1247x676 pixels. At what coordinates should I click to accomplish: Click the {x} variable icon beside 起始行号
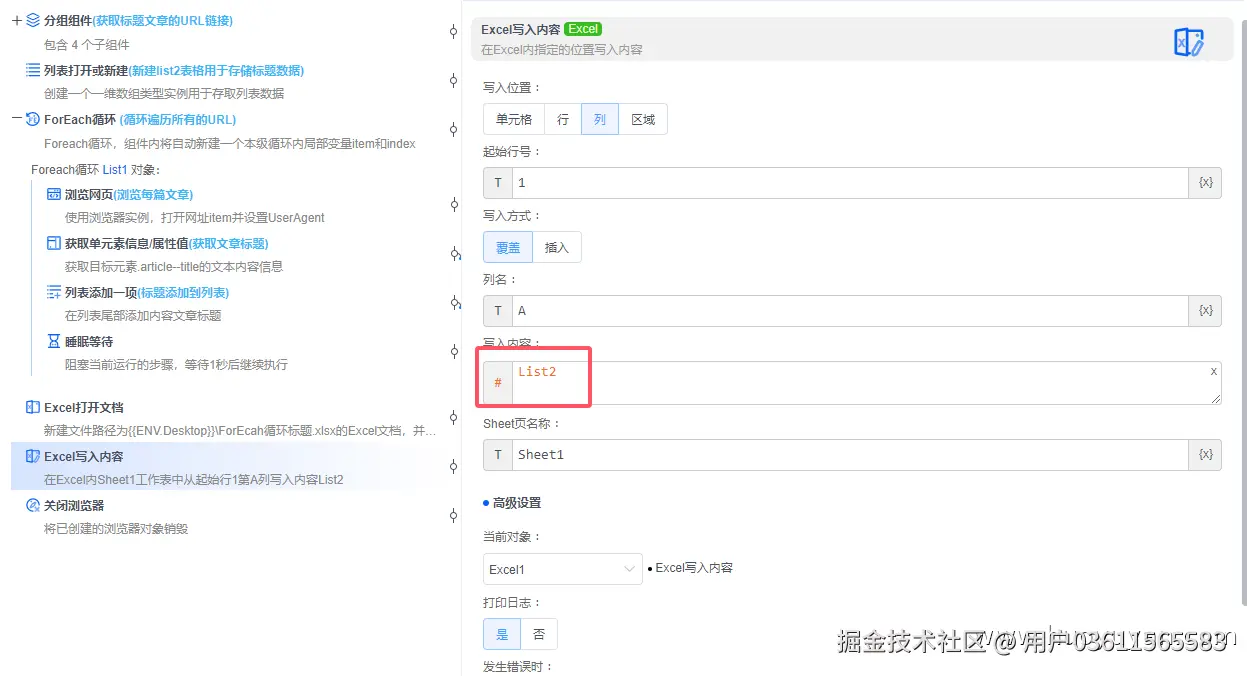pyautogui.click(x=1204, y=182)
